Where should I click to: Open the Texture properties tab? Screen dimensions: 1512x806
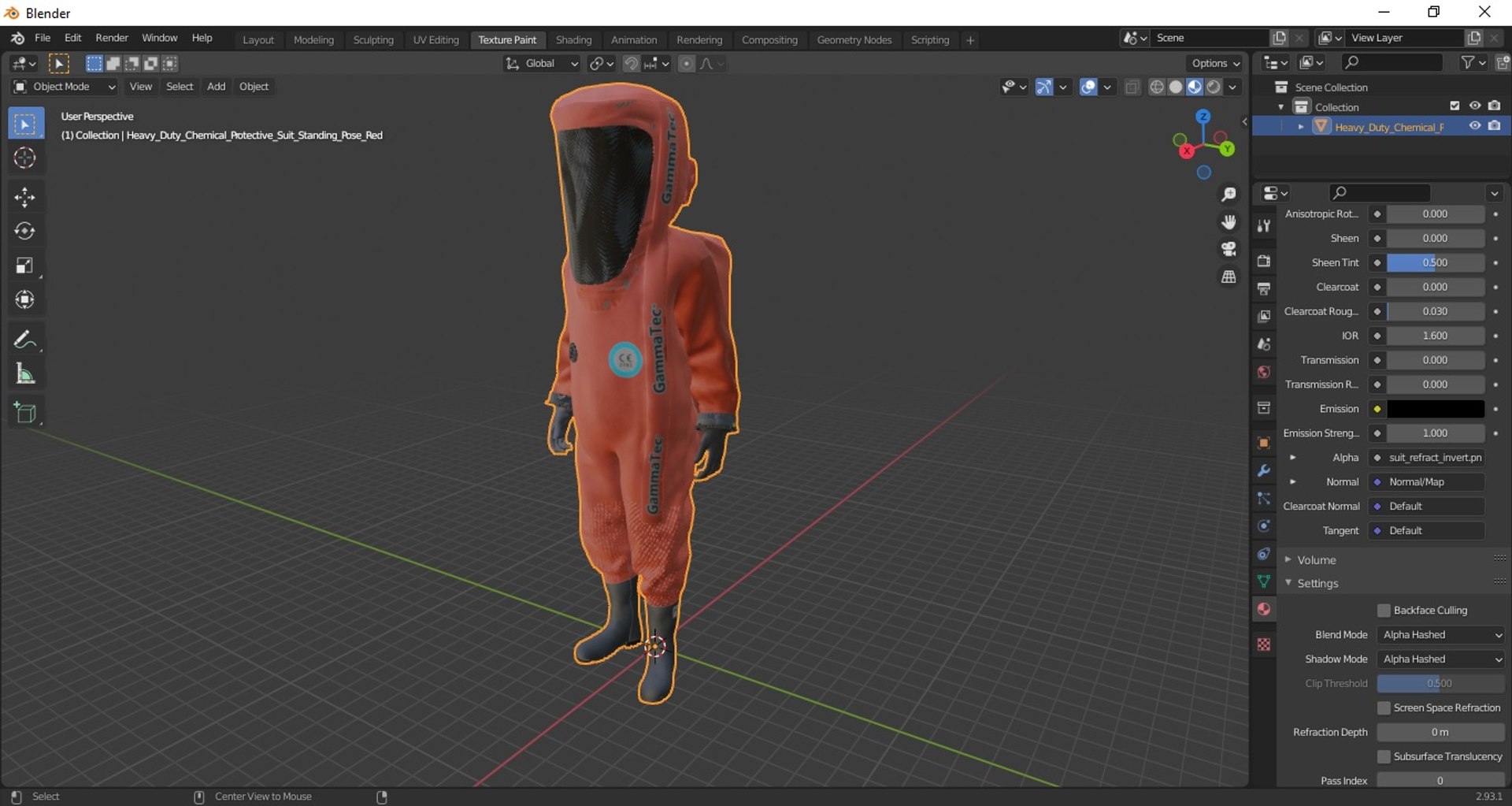[1264, 644]
